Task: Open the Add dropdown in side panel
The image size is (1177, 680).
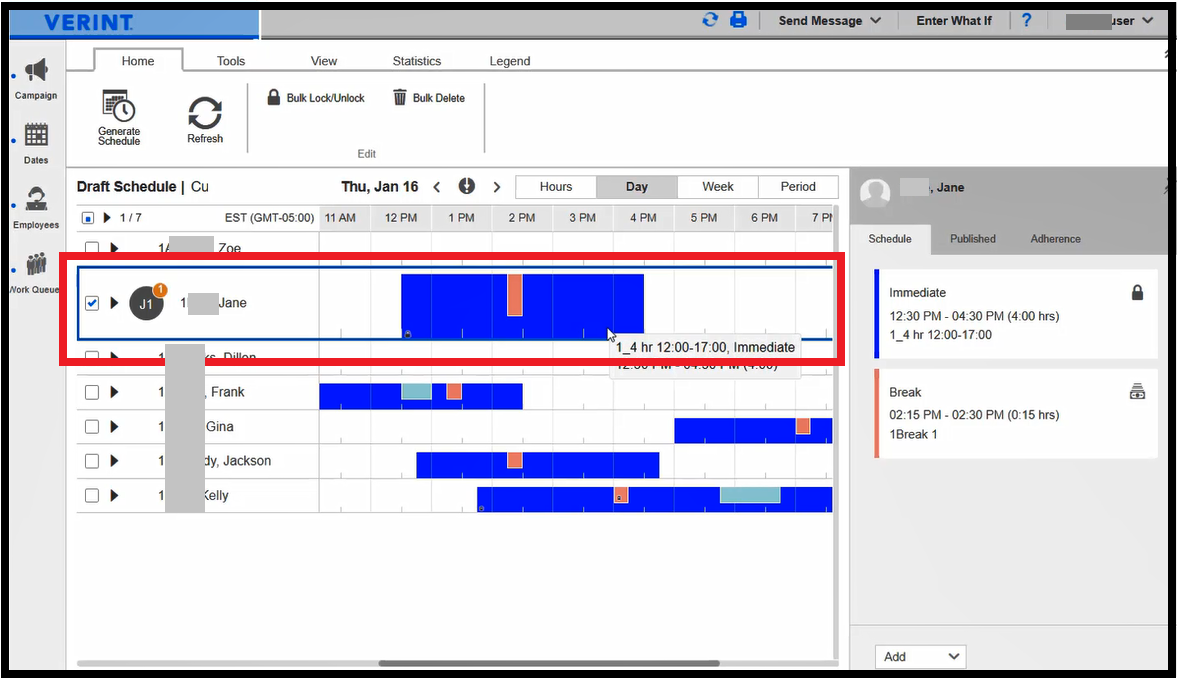Action: tap(920, 657)
